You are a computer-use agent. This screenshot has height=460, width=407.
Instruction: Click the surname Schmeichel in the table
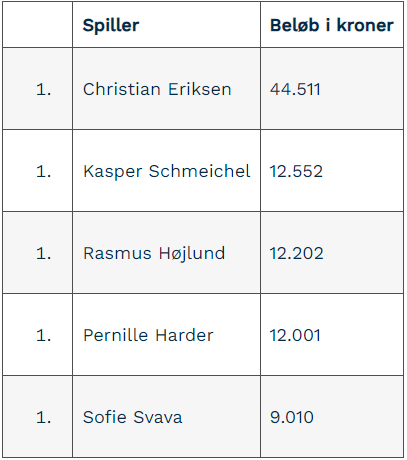[199, 171]
